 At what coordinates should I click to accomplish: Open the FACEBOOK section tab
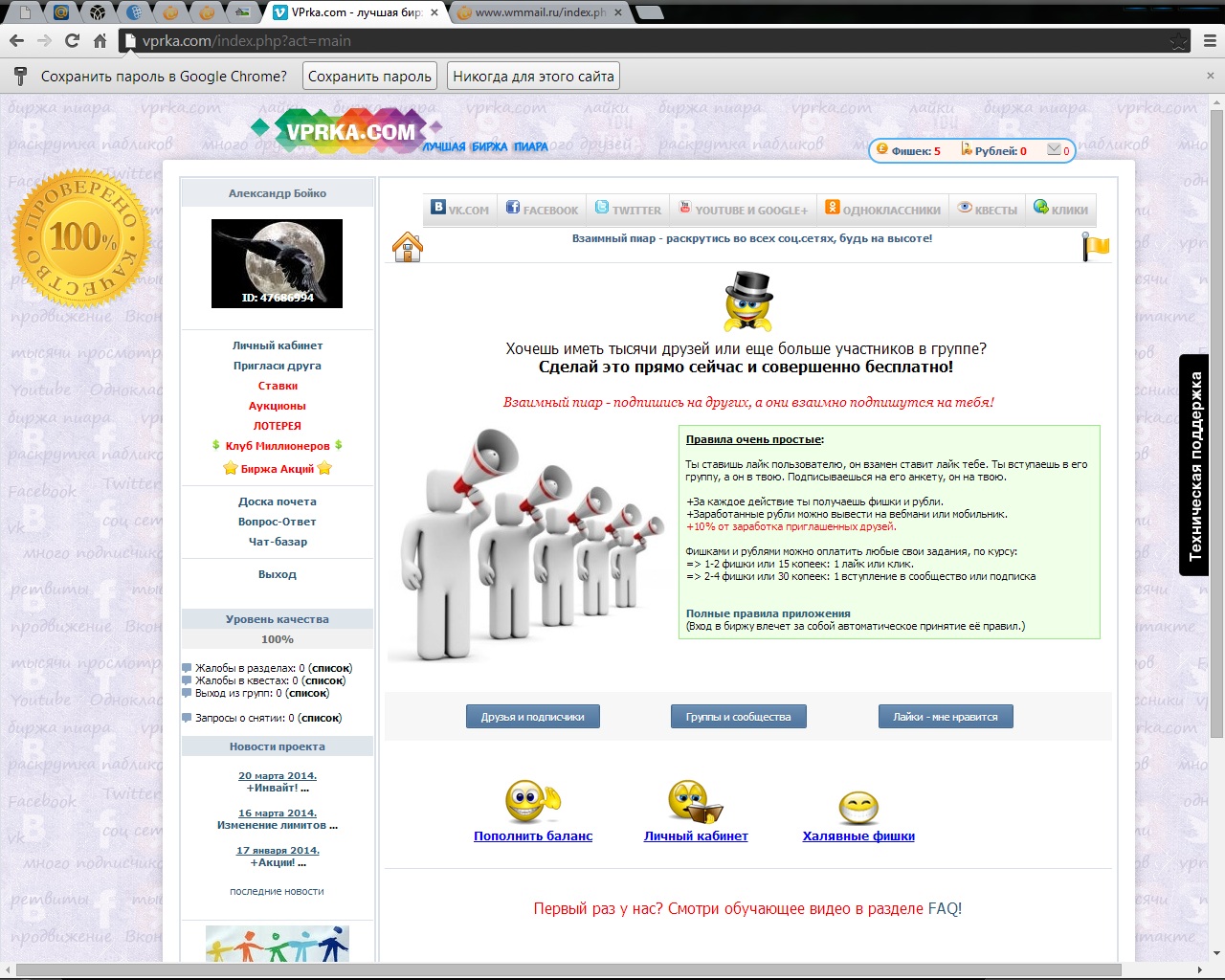pyautogui.click(x=542, y=210)
